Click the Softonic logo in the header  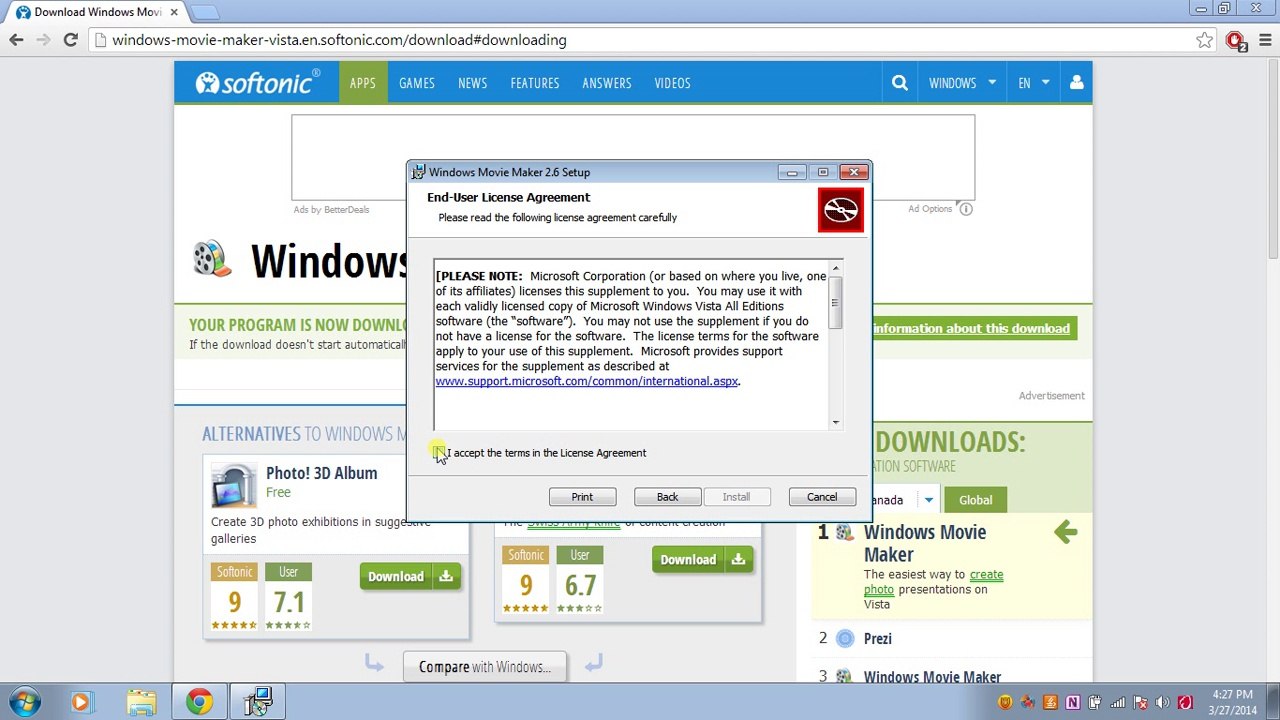[x=257, y=83]
